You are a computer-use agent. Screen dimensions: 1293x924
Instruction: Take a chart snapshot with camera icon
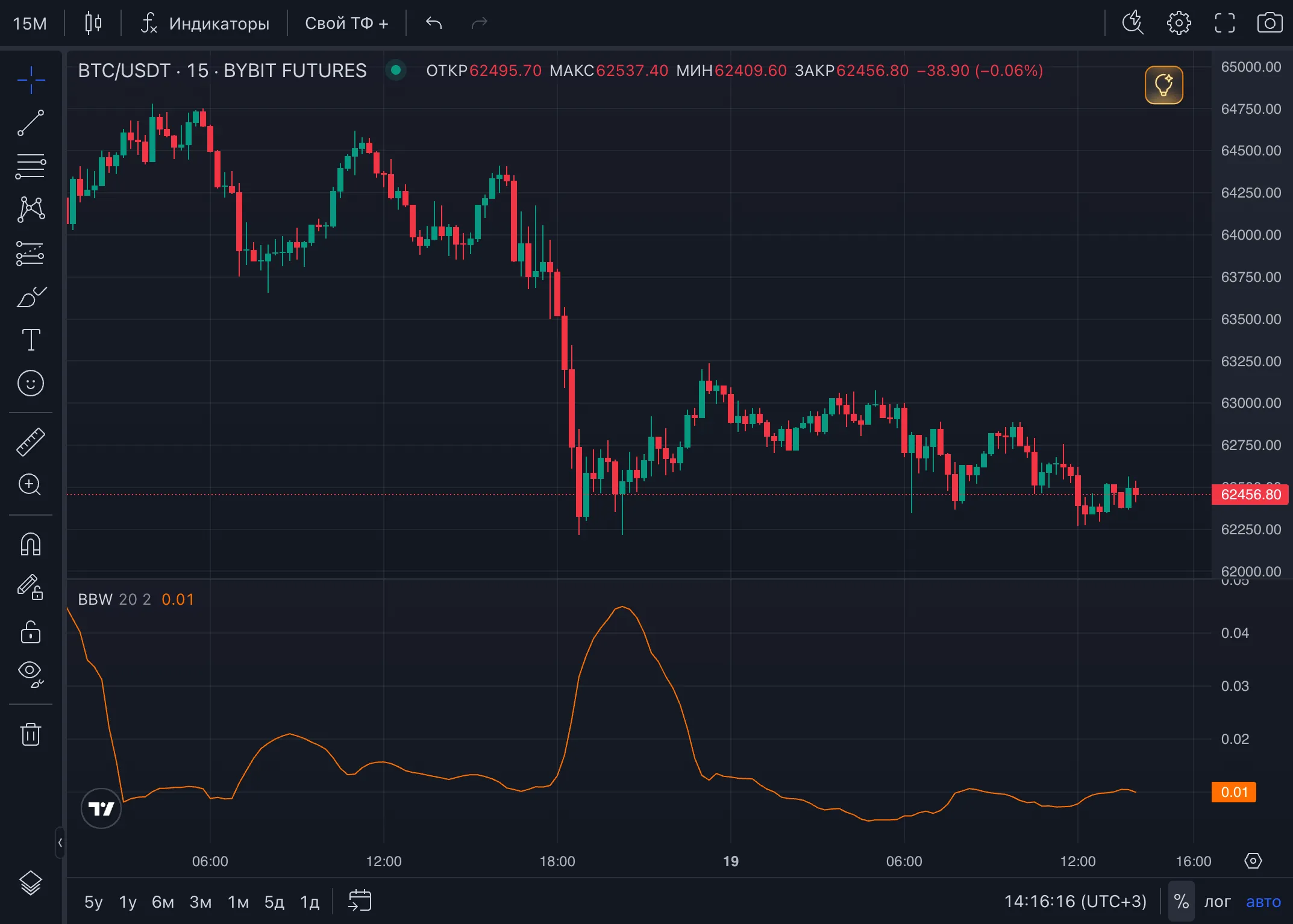coord(1270,23)
